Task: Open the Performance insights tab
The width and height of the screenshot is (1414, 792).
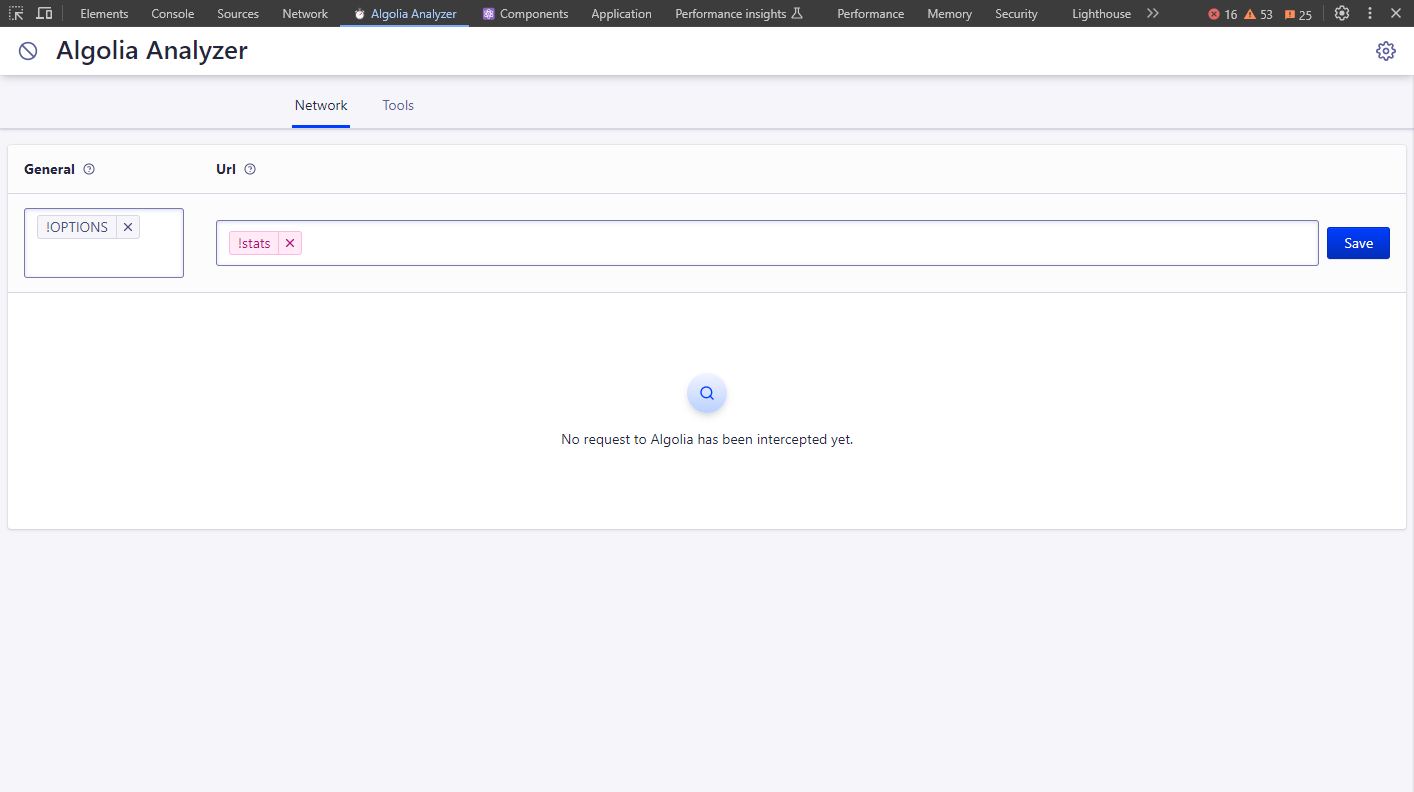Action: (x=739, y=14)
